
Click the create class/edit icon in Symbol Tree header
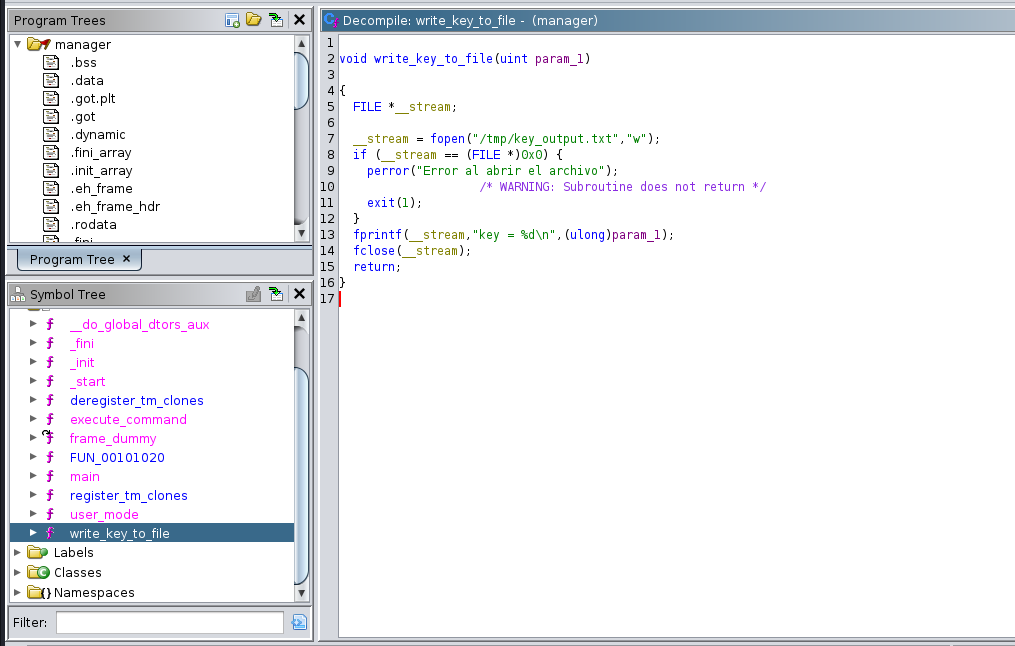click(x=254, y=294)
